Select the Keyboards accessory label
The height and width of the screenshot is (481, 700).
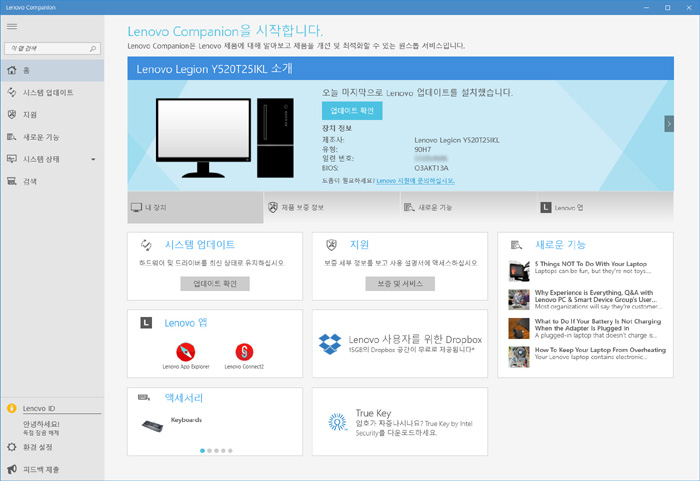(x=186, y=420)
